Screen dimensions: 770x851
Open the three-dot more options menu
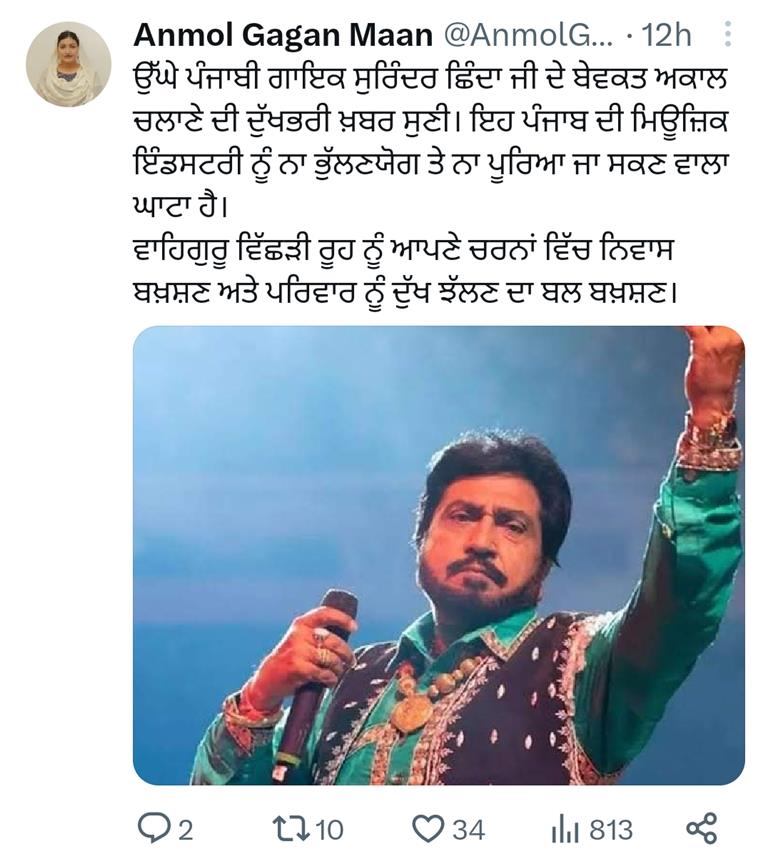click(728, 34)
